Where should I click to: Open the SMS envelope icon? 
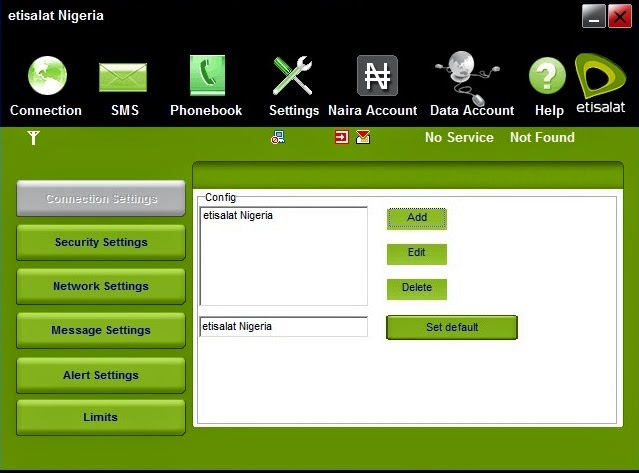click(123, 77)
